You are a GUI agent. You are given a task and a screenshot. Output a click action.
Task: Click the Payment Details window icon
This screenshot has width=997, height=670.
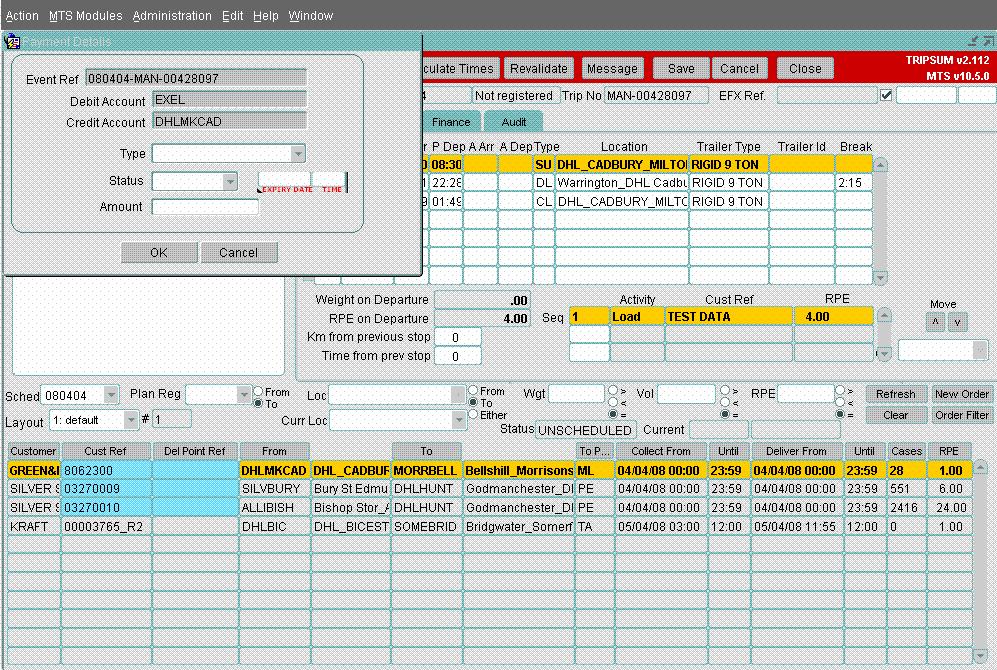pyautogui.click(x=12, y=42)
